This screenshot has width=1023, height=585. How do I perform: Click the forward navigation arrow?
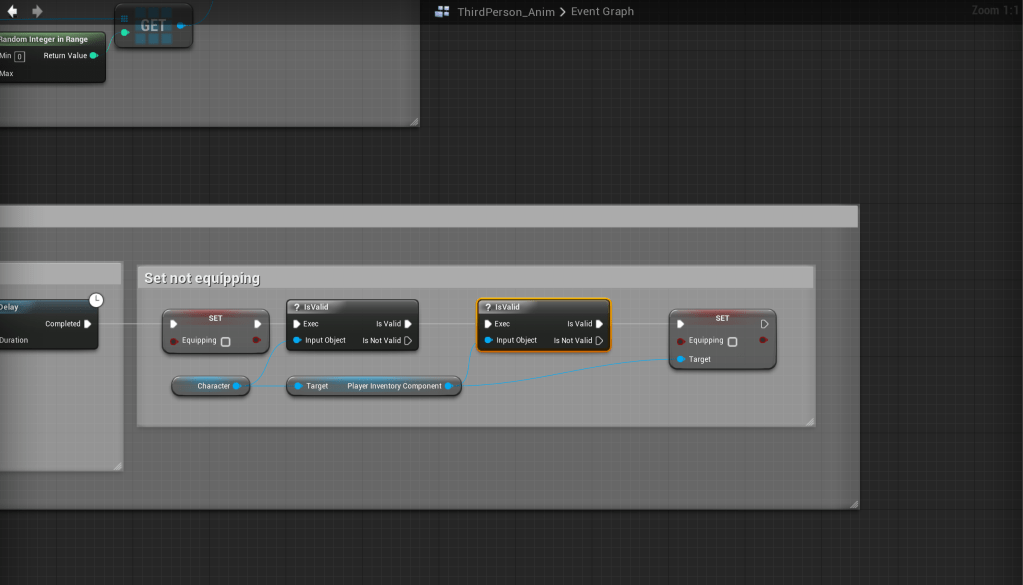coord(37,11)
